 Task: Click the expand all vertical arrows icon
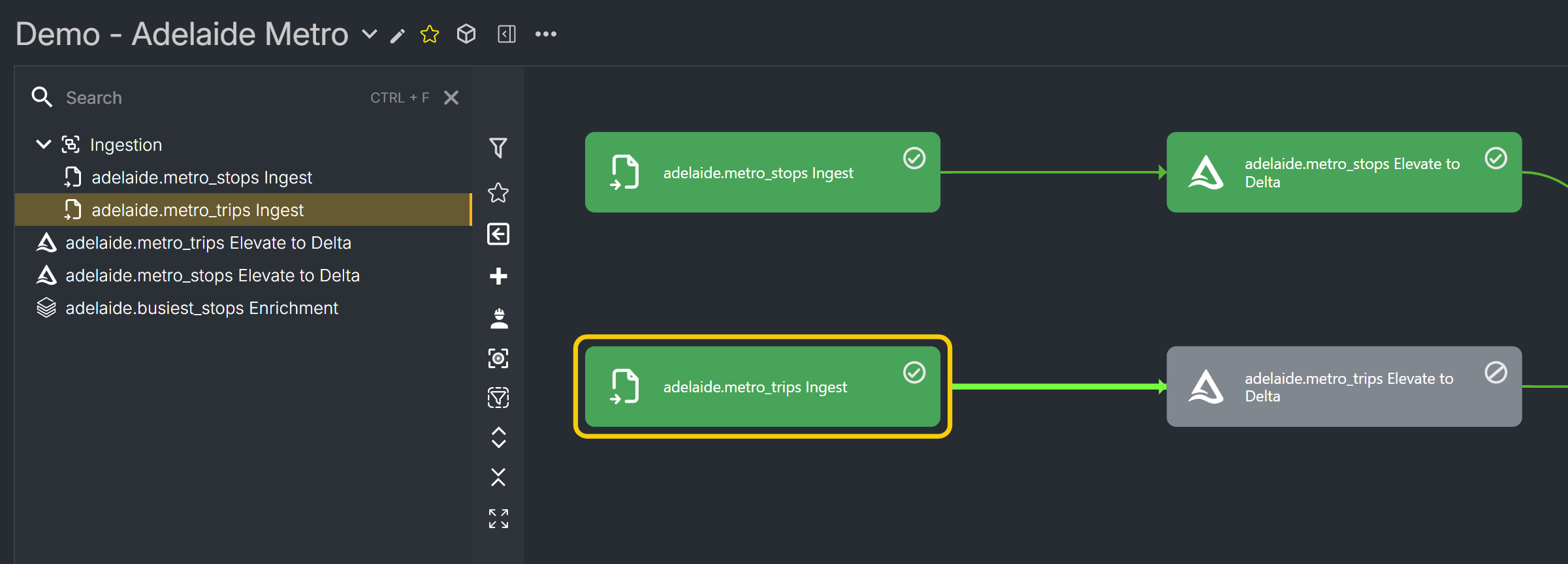coord(498,437)
